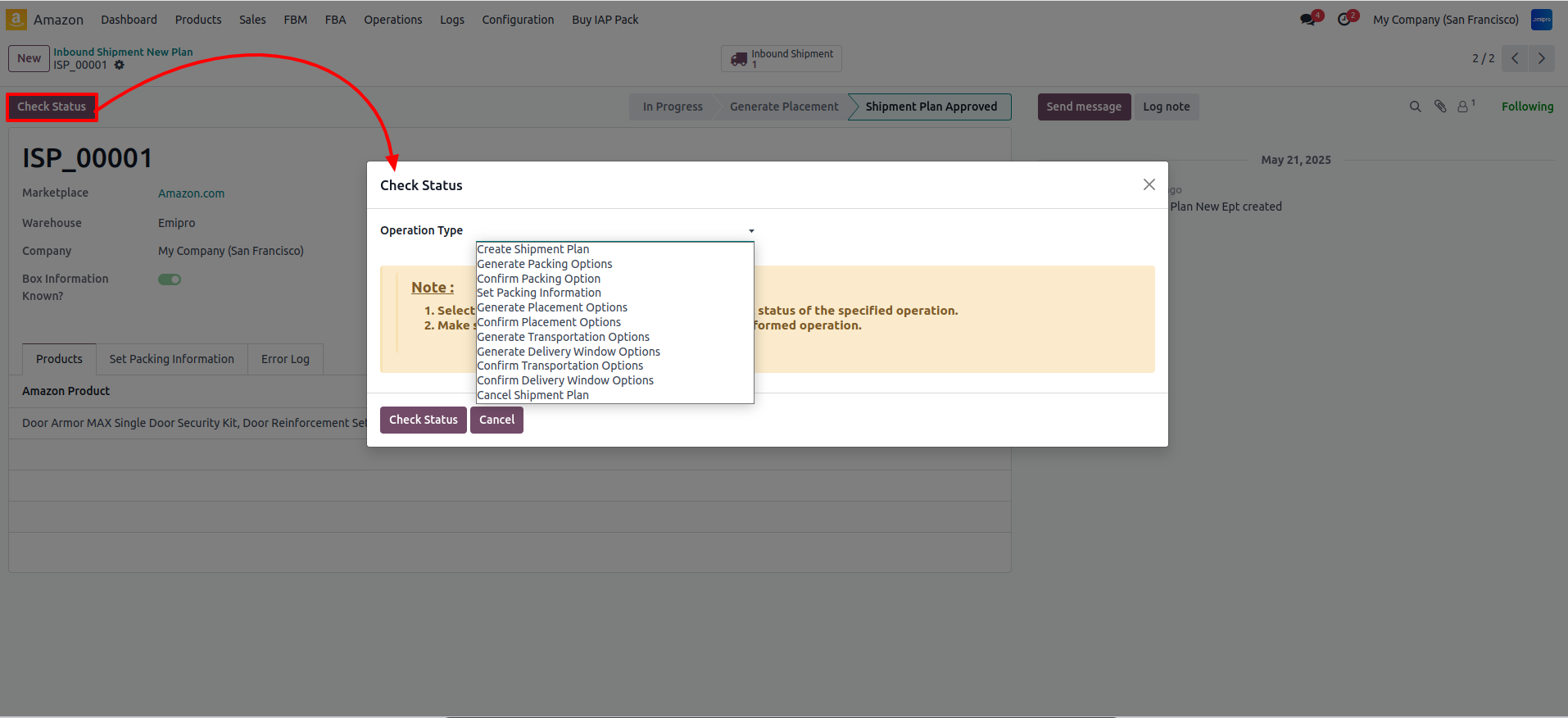Toggle Box Information Known switch

[170, 279]
